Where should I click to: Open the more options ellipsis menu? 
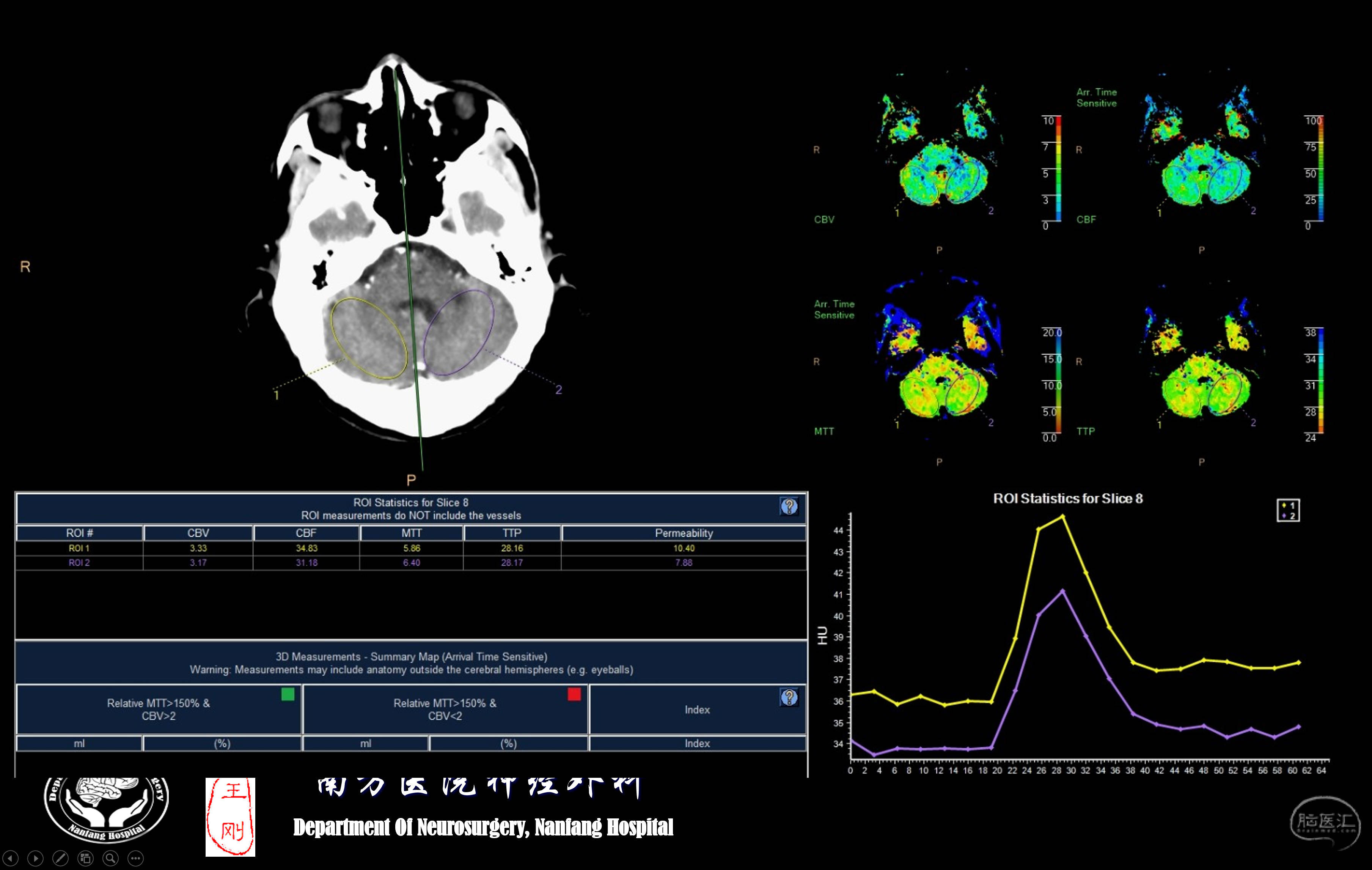pos(135,858)
